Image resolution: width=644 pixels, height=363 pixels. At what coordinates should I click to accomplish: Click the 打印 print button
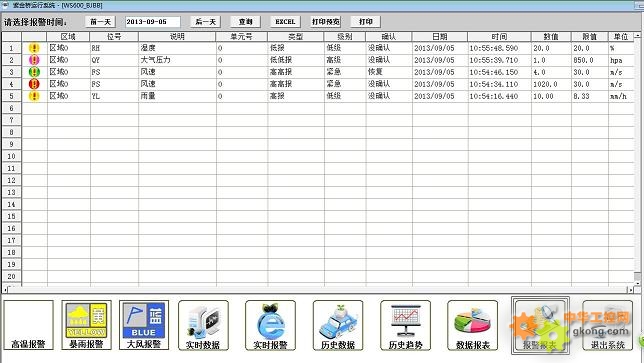(x=366, y=22)
